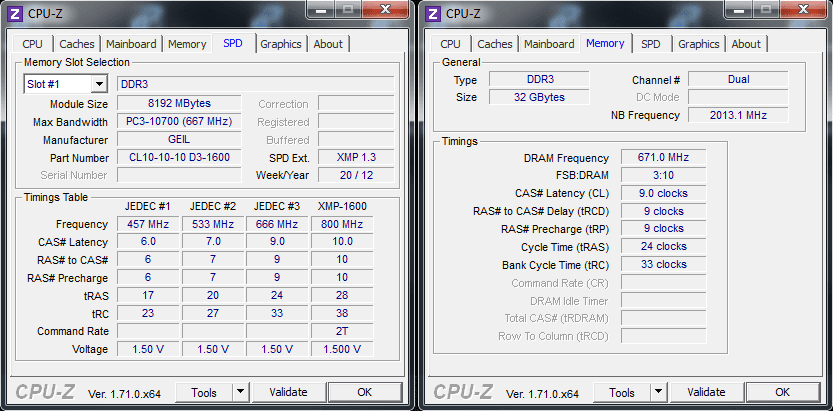Select Mainboard tab in left window
The height and width of the screenshot is (411, 833).
point(131,44)
